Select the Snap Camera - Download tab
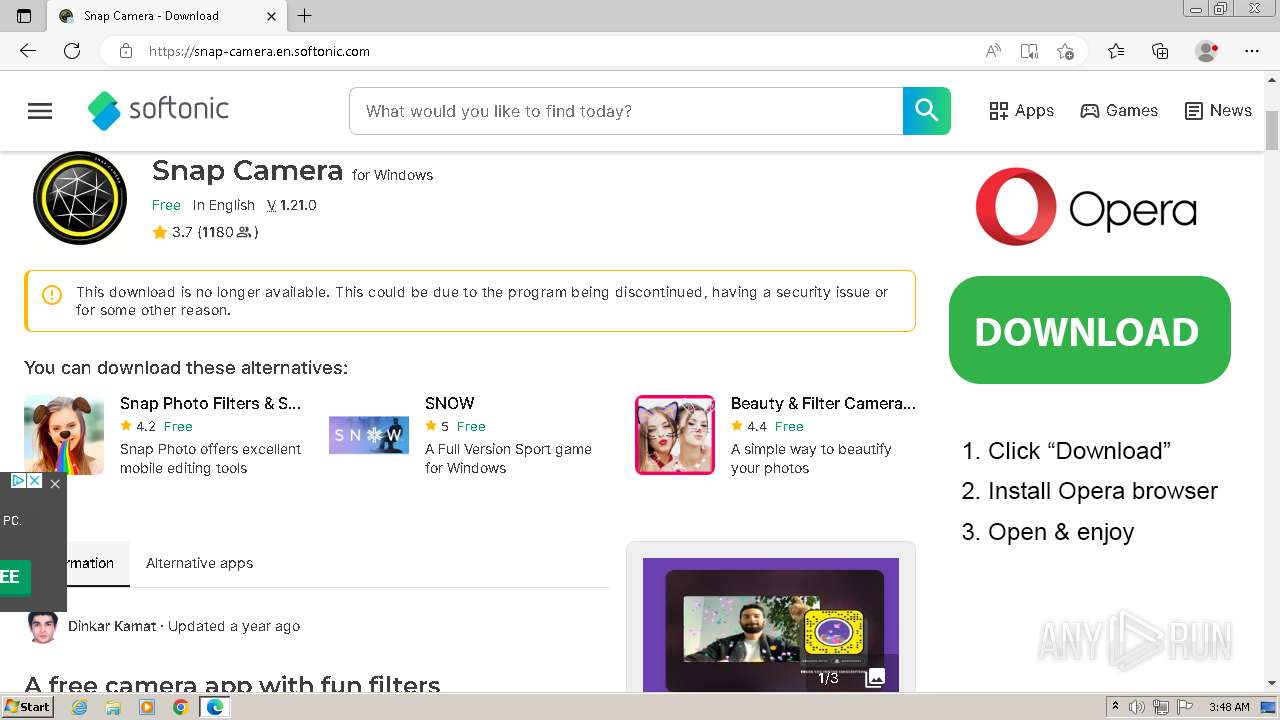Image resolution: width=1280 pixels, height=720 pixels. [x=167, y=16]
